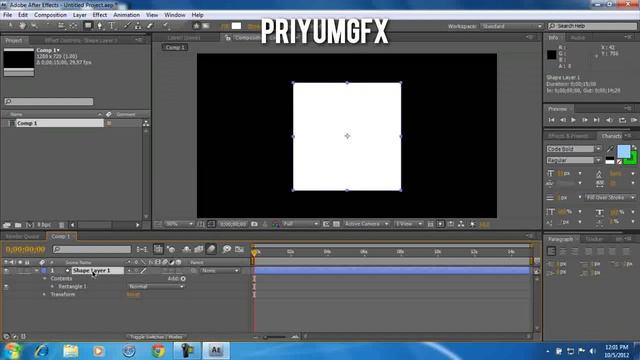The image size is (640, 360).
Task: Open the Graph Editor icon
Action: 239,249
